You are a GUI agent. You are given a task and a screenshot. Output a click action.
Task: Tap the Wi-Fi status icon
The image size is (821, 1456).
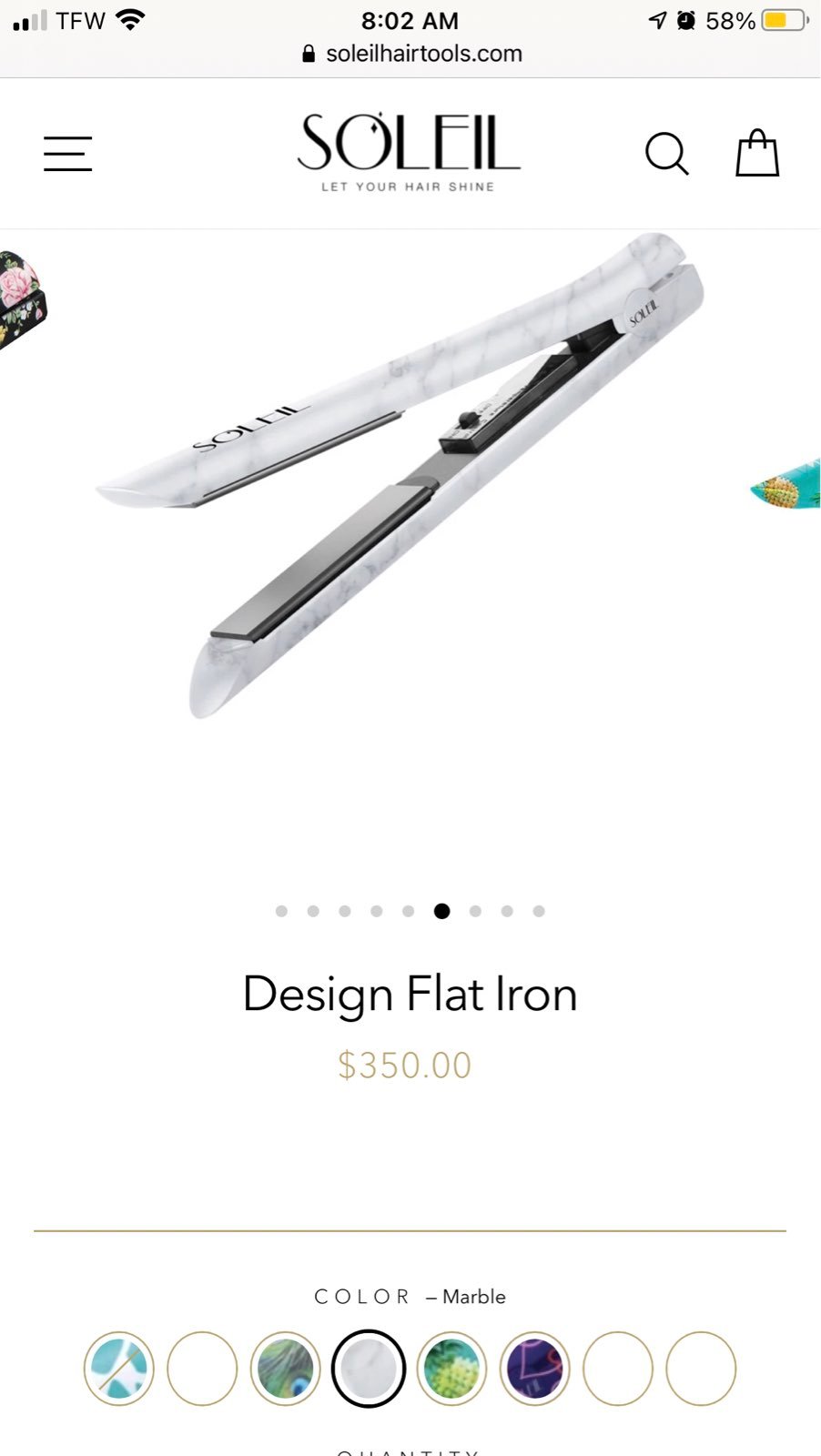(131, 19)
